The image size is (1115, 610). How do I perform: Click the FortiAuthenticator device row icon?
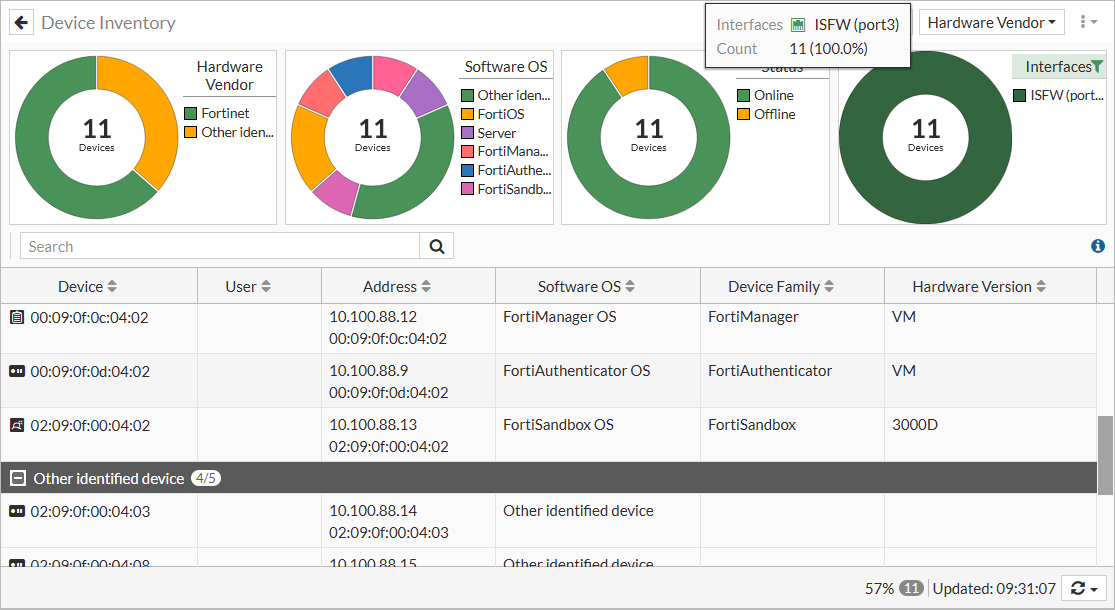coord(16,371)
